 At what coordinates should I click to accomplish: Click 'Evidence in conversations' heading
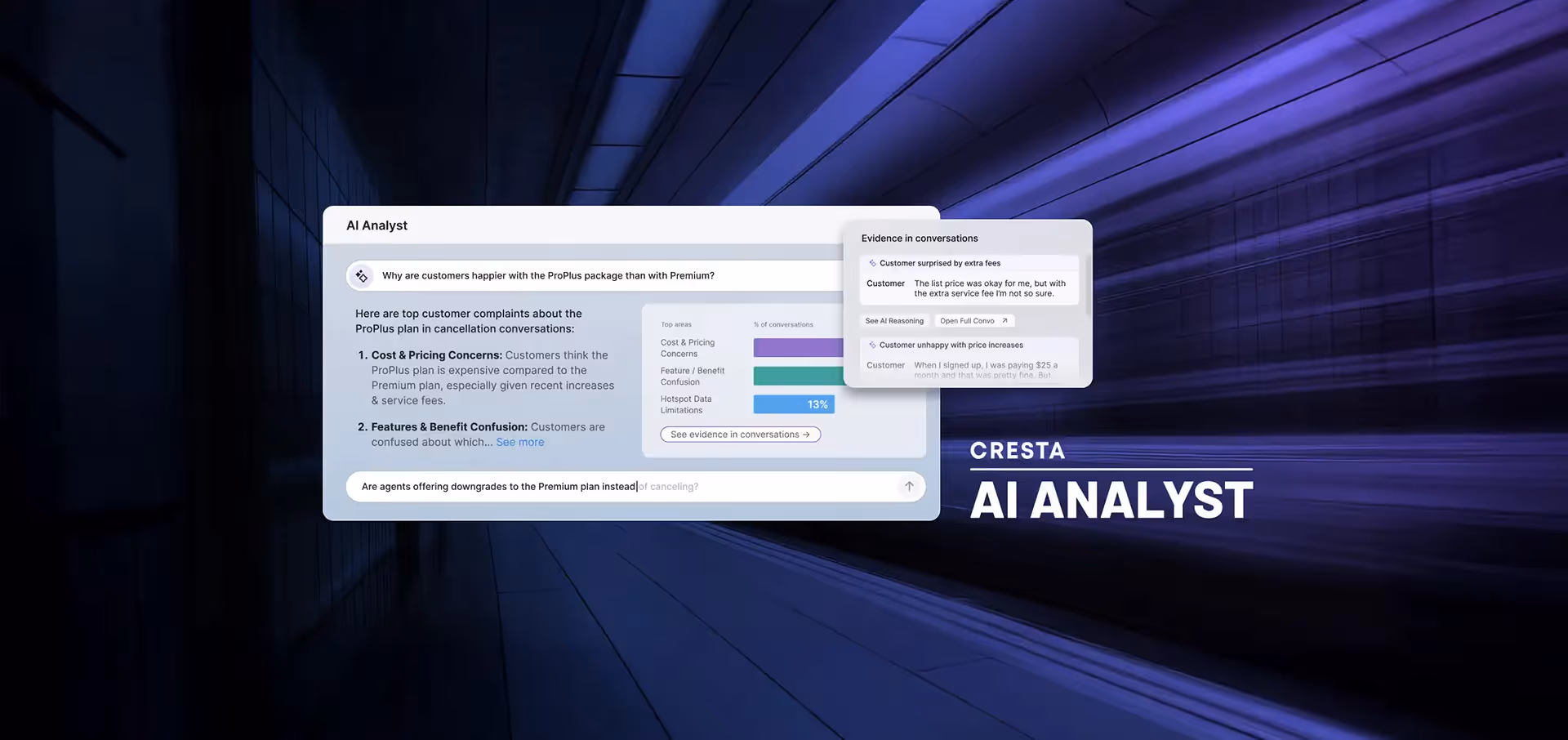tap(920, 238)
